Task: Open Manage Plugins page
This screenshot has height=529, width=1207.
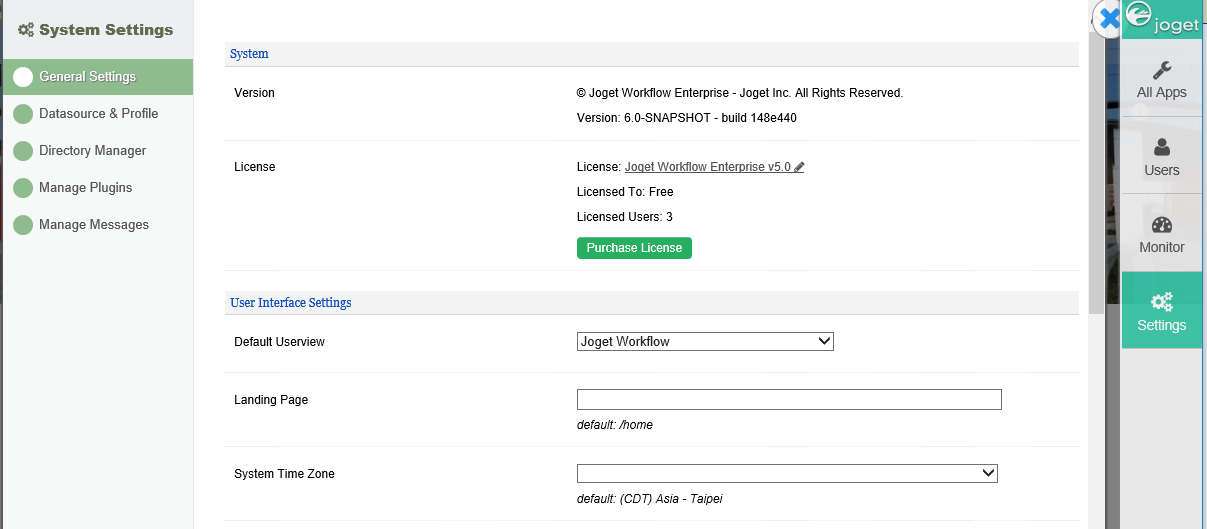Action: pos(85,188)
